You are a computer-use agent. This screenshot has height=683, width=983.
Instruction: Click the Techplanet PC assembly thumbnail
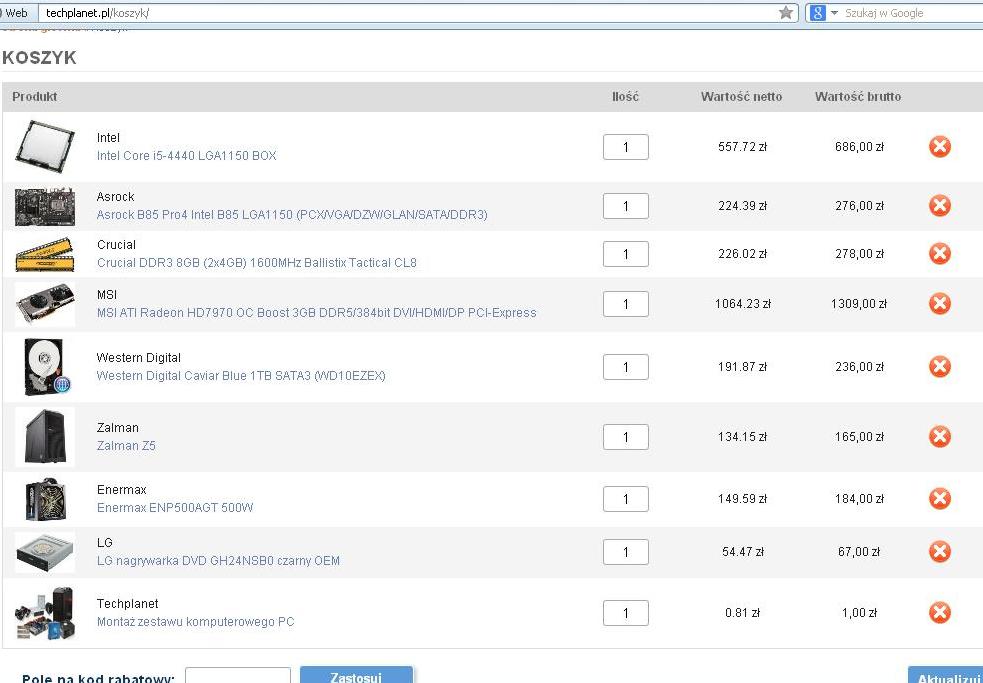[x=44, y=613]
